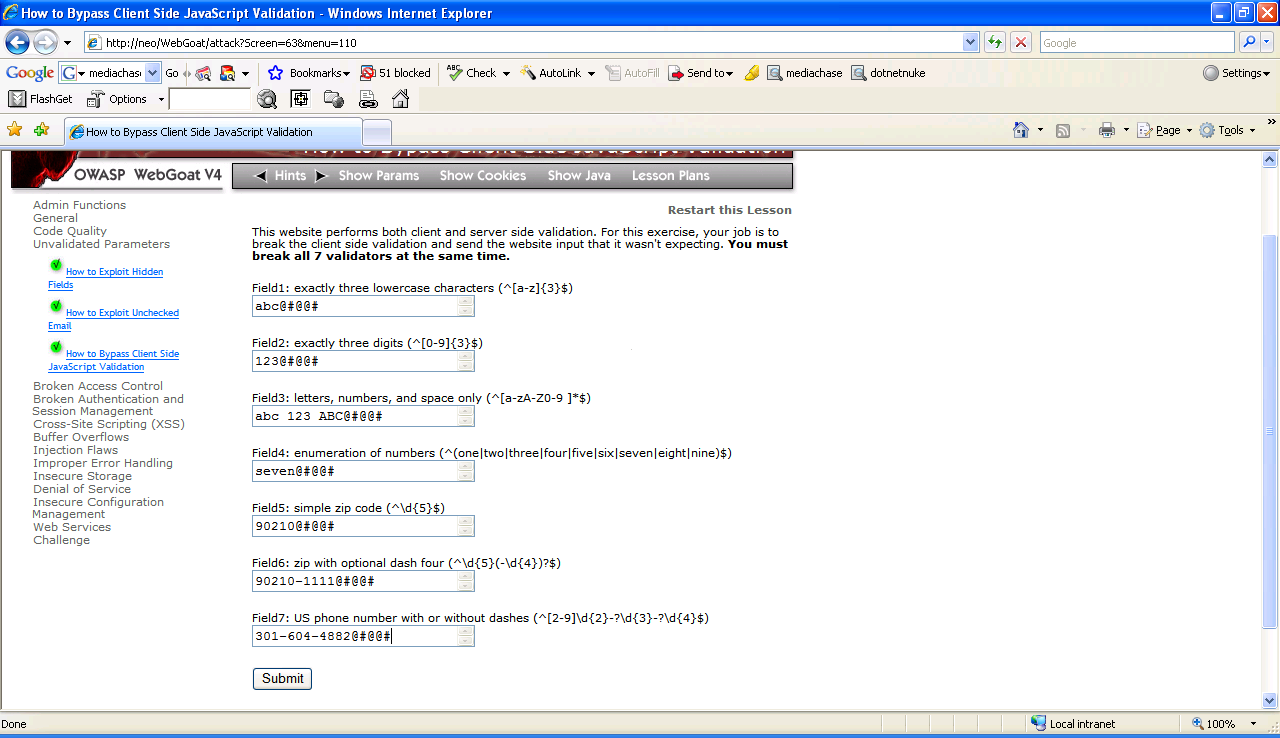The width and height of the screenshot is (1280, 738).
Task: Select the Show Cookies menu item
Action: pos(482,176)
